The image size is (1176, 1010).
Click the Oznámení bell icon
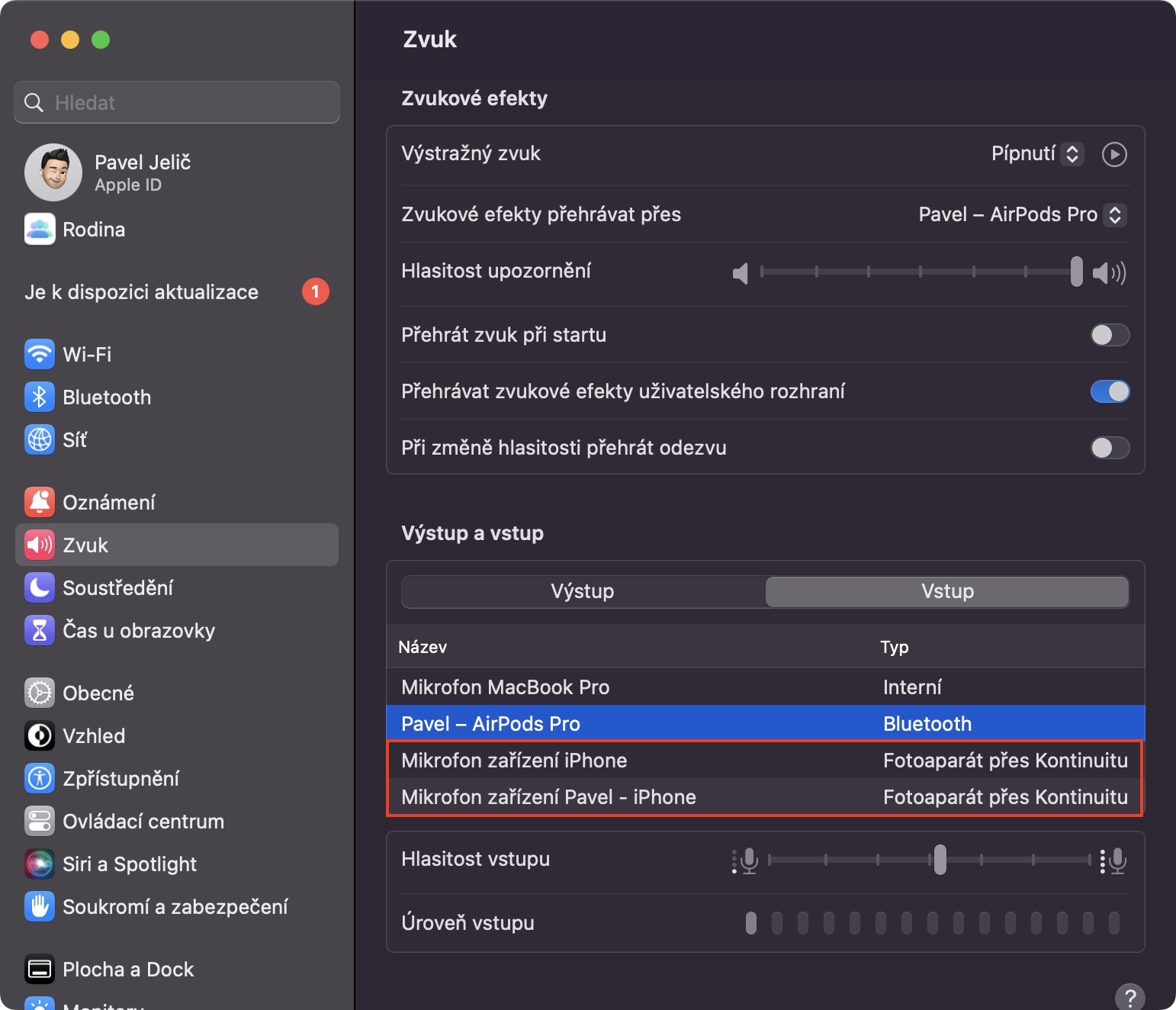(x=40, y=502)
